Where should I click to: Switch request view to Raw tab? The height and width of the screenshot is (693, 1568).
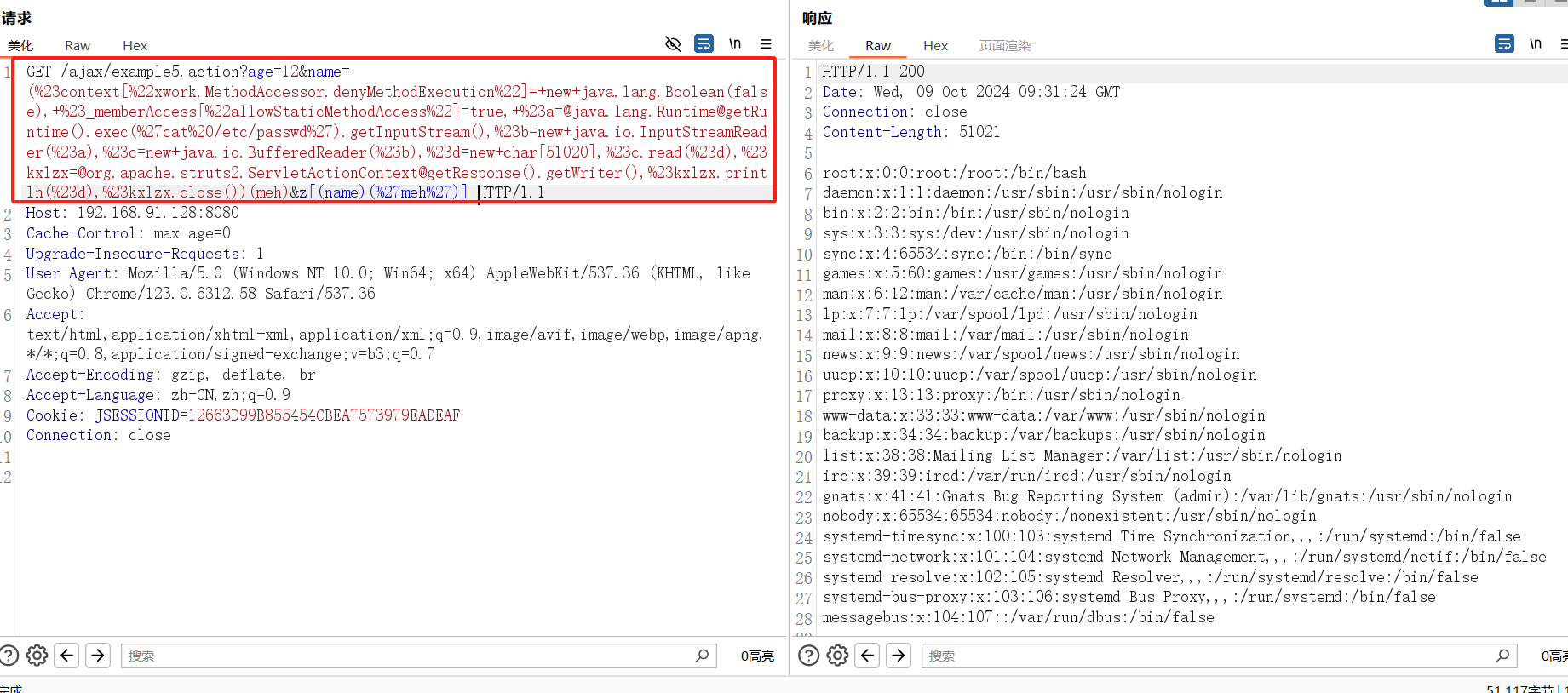point(78,46)
